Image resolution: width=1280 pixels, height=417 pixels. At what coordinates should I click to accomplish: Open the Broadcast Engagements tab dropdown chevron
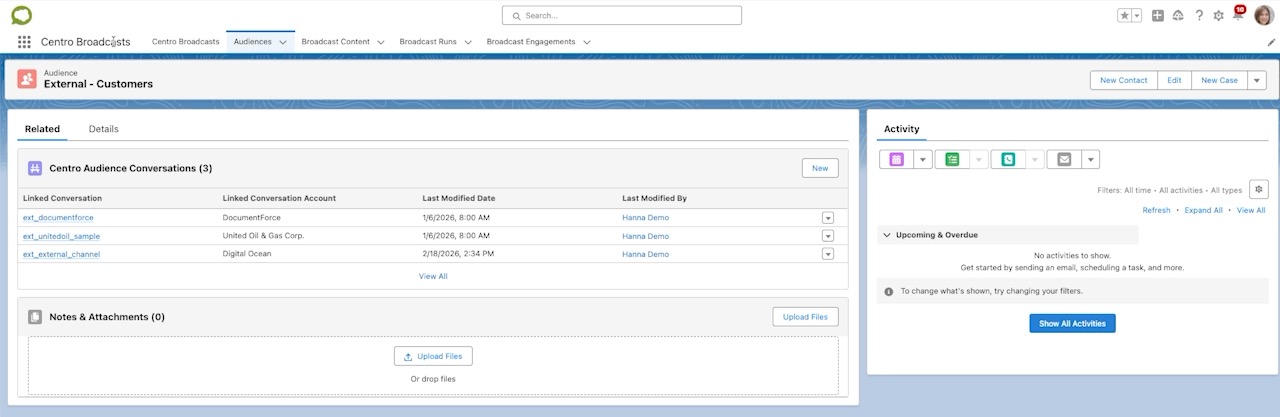point(586,42)
